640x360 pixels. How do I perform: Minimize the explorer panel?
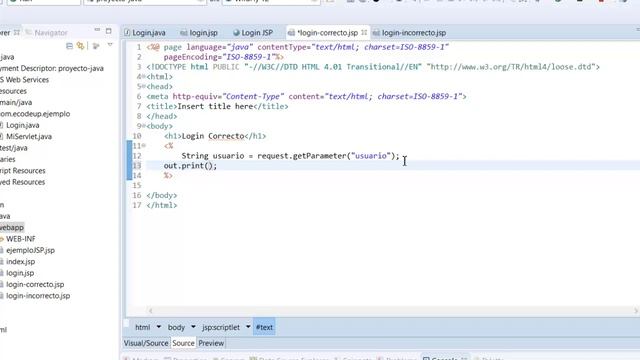(97, 30)
